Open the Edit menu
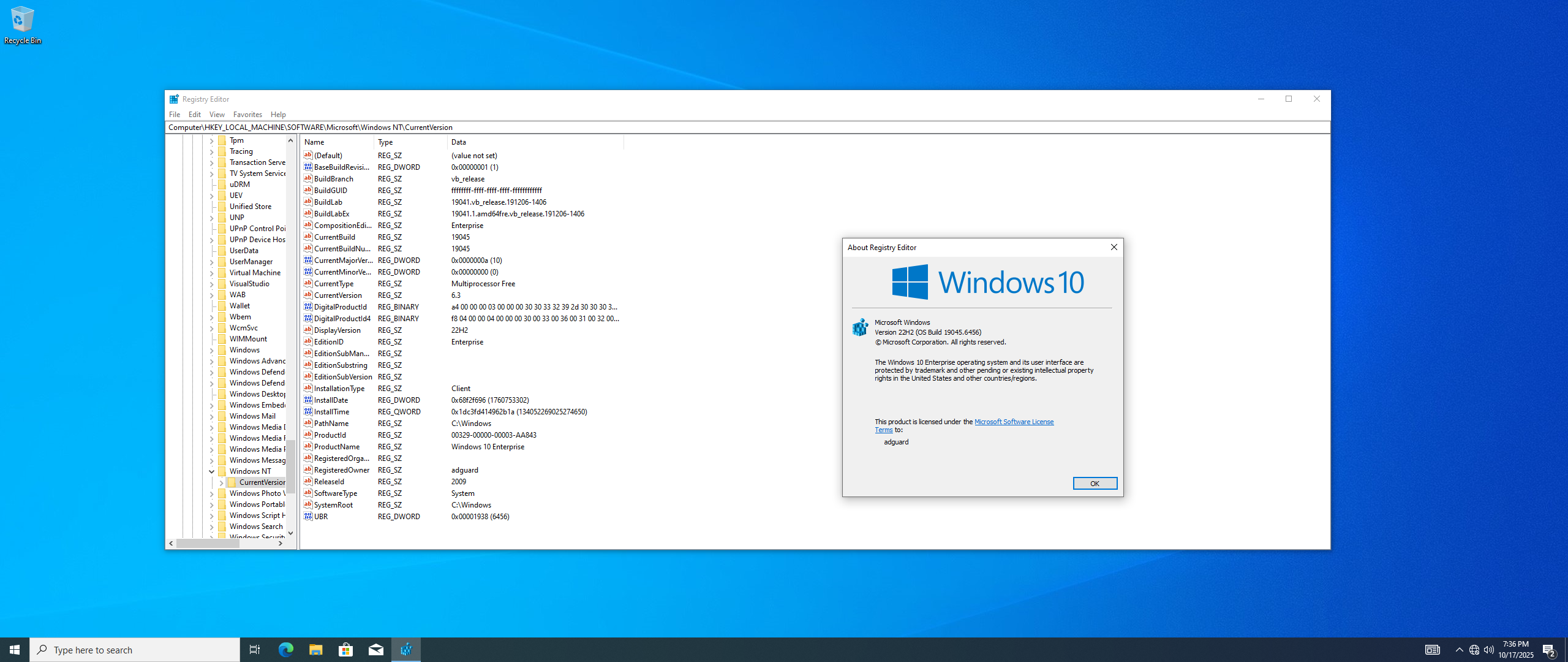Image resolution: width=1568 pixels, height=662 pixels. (x=194, y=115)
